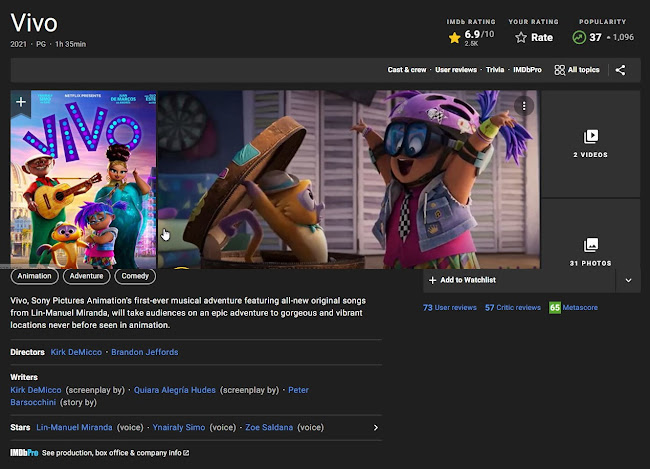Open IMDbPro in the topic bar
The height and width of the screenshot is (469, 650).
pyautogui.click(x=527, y=70)
